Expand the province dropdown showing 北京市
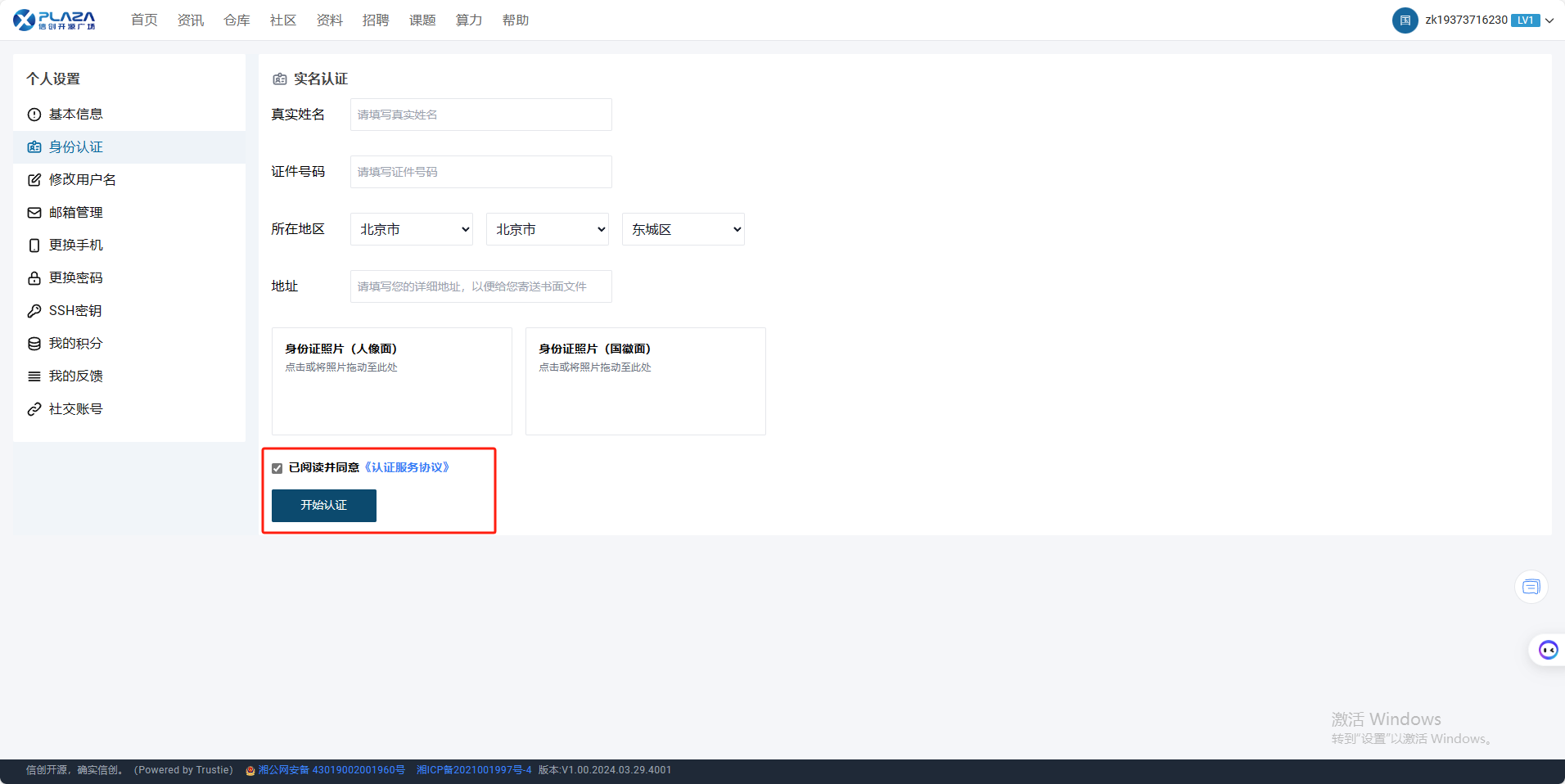 tap(412, 229)
